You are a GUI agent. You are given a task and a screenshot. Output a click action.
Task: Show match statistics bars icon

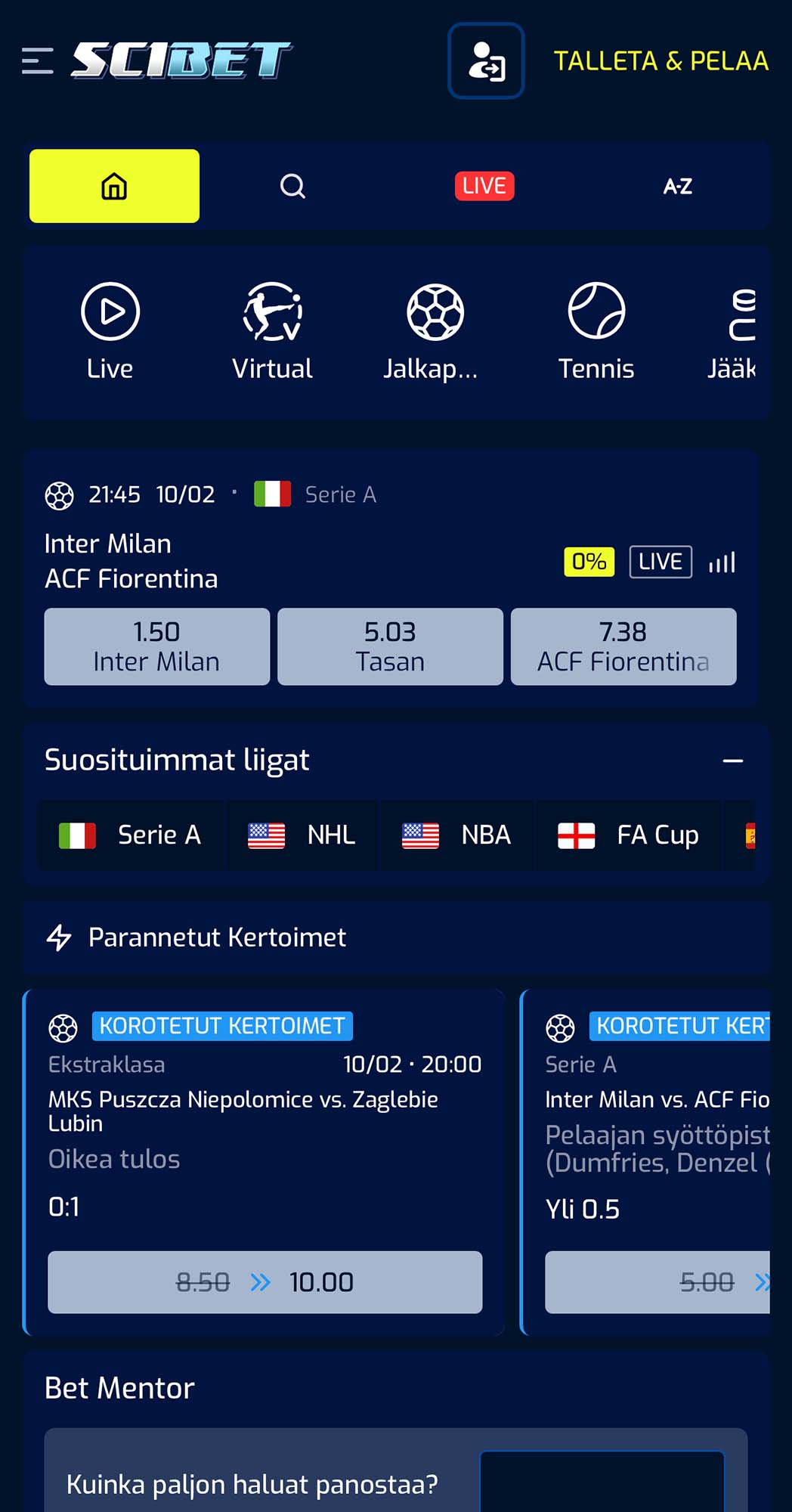(722, 562)
